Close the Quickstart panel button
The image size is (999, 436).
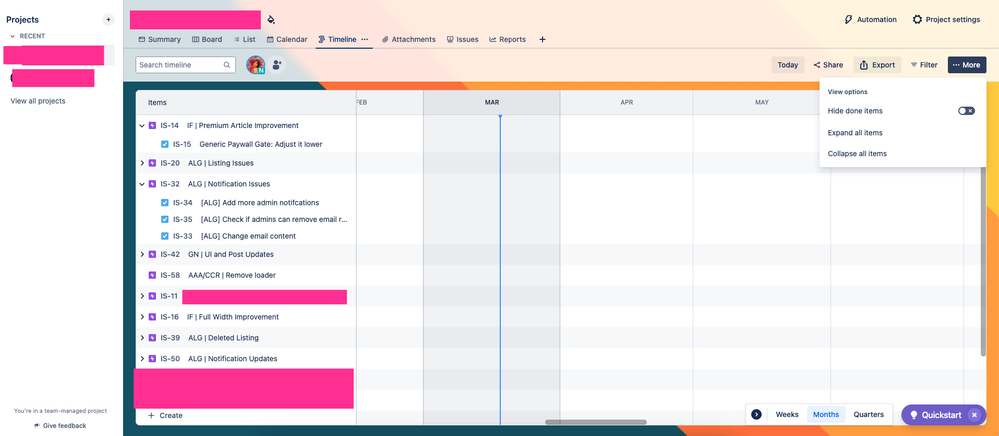tap(974, 415)
